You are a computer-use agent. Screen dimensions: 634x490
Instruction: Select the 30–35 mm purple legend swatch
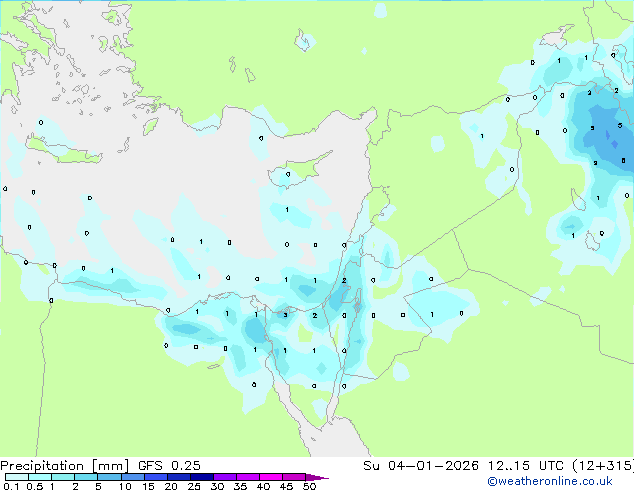[x=225, y=477]
